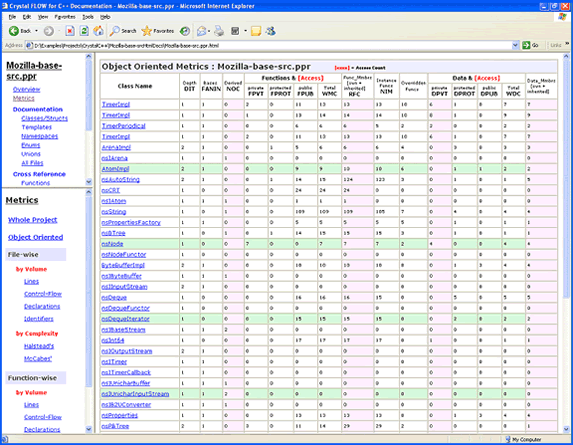Open the McCabes' complexity link
573x445 pixels.
pos(38,359)
